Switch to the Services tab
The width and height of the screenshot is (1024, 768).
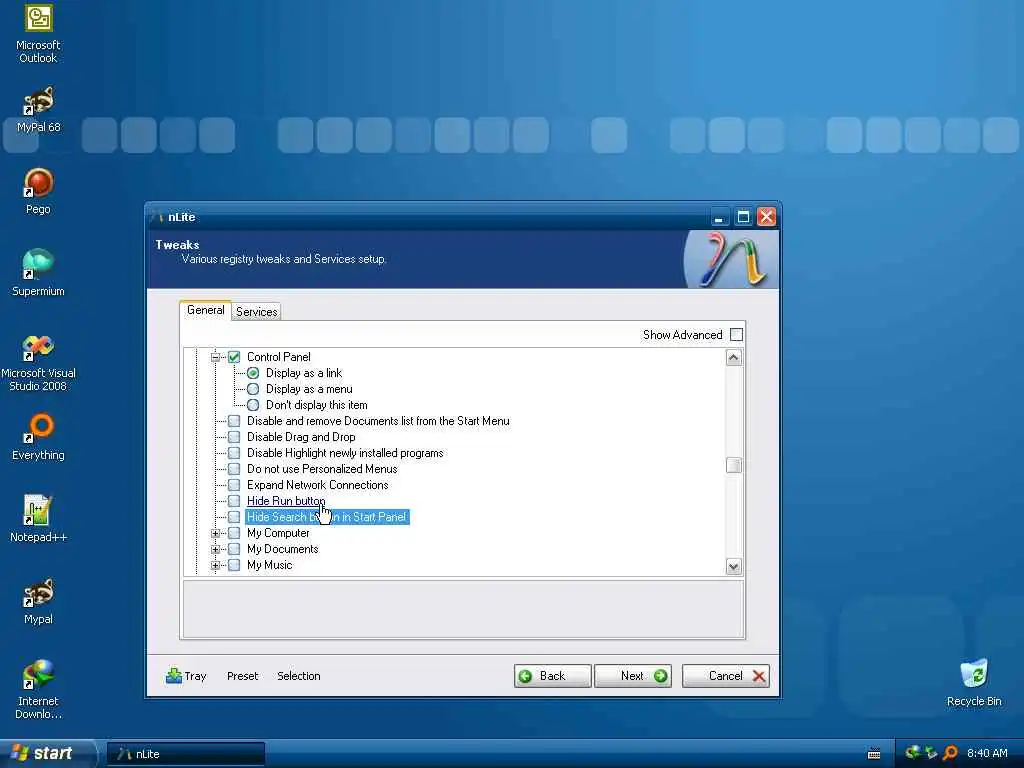click(x=257, y=312)
